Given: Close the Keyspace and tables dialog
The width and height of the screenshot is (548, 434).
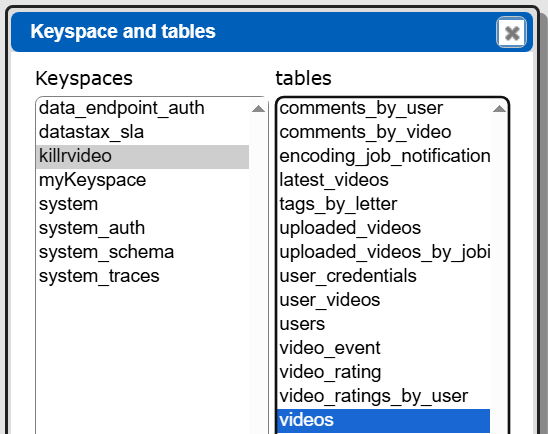Looking at the screenshot, I should coord(511,32).
